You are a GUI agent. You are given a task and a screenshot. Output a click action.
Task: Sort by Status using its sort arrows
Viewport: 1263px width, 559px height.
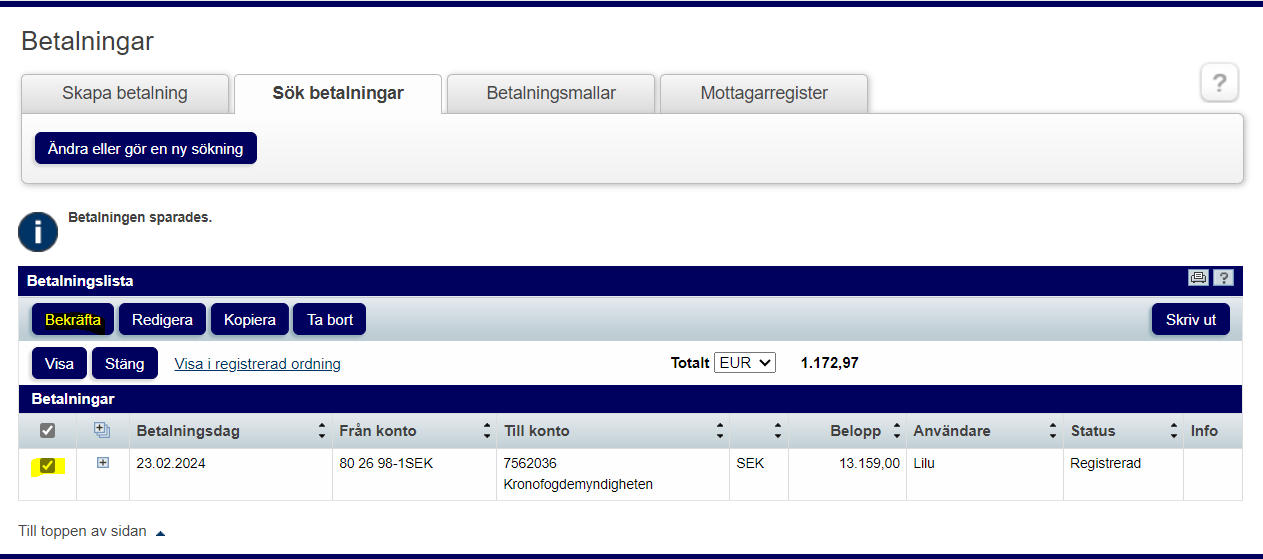pyautogui.click(x=1173, y=431)
